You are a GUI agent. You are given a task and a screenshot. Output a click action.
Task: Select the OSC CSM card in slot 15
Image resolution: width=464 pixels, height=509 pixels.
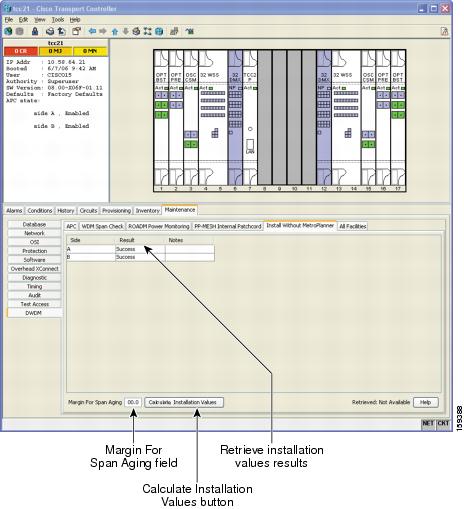[x=368, y=118]
